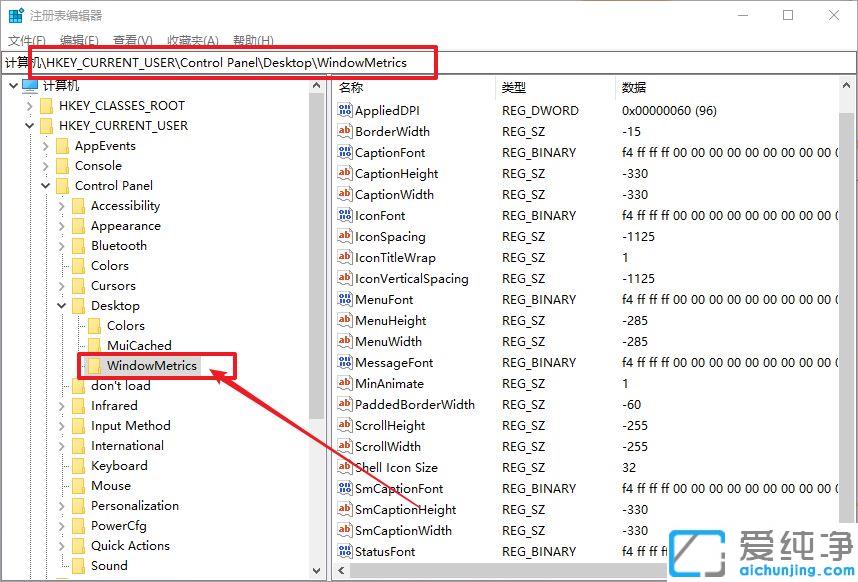Click the binary icon beside CaptionFont
This screenshot has height=582, width=858.
[x=347, y=152]
